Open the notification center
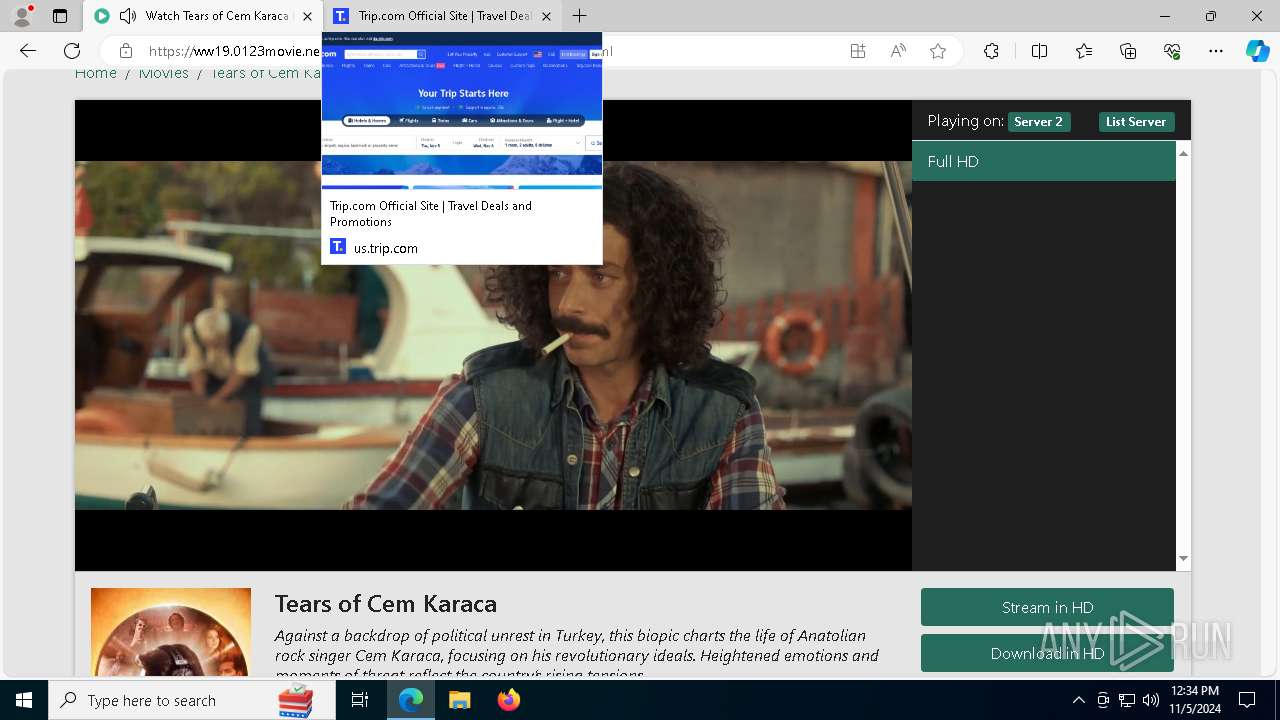This screenshot has height=720, width=1280. pyautogui.click(x=1247, y=700)
